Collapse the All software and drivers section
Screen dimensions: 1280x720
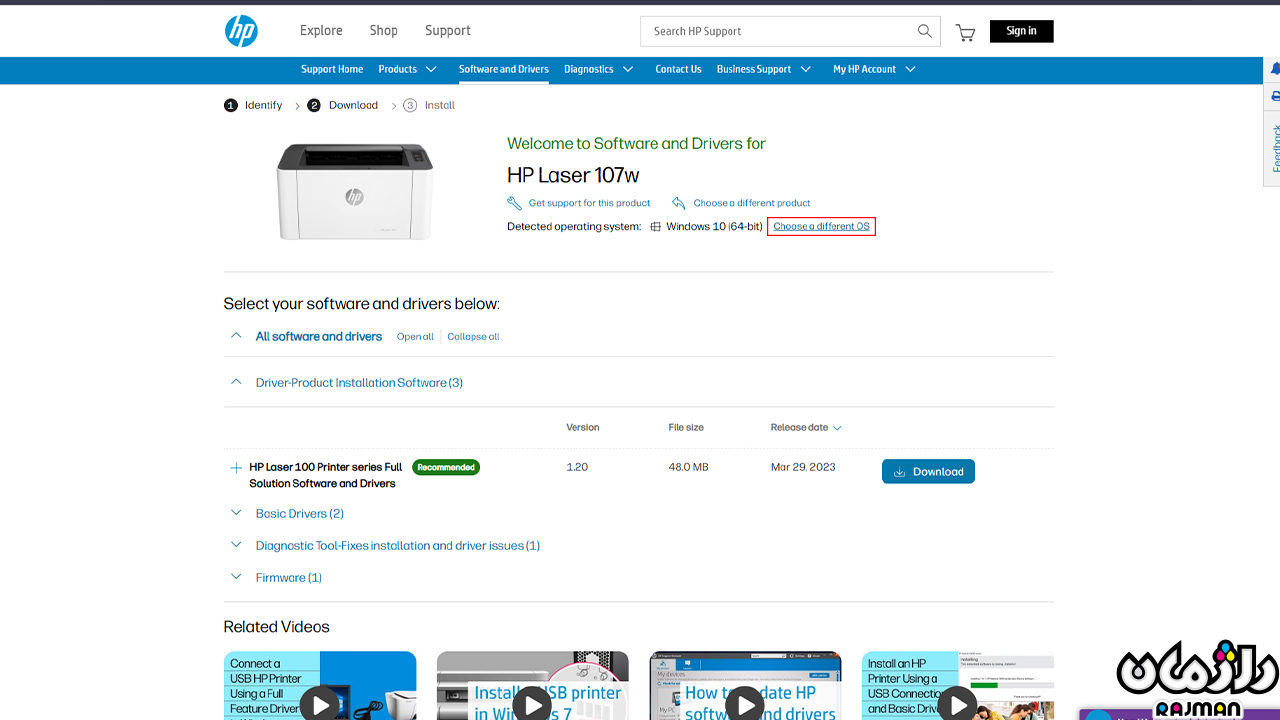tap(236, 336)
